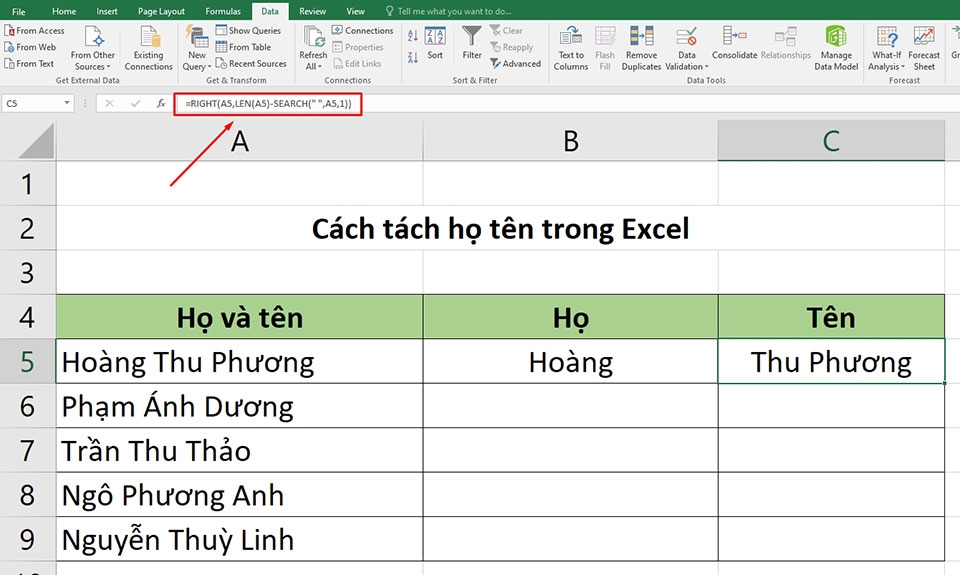Switch to the Review tab

tap(312, 11)
